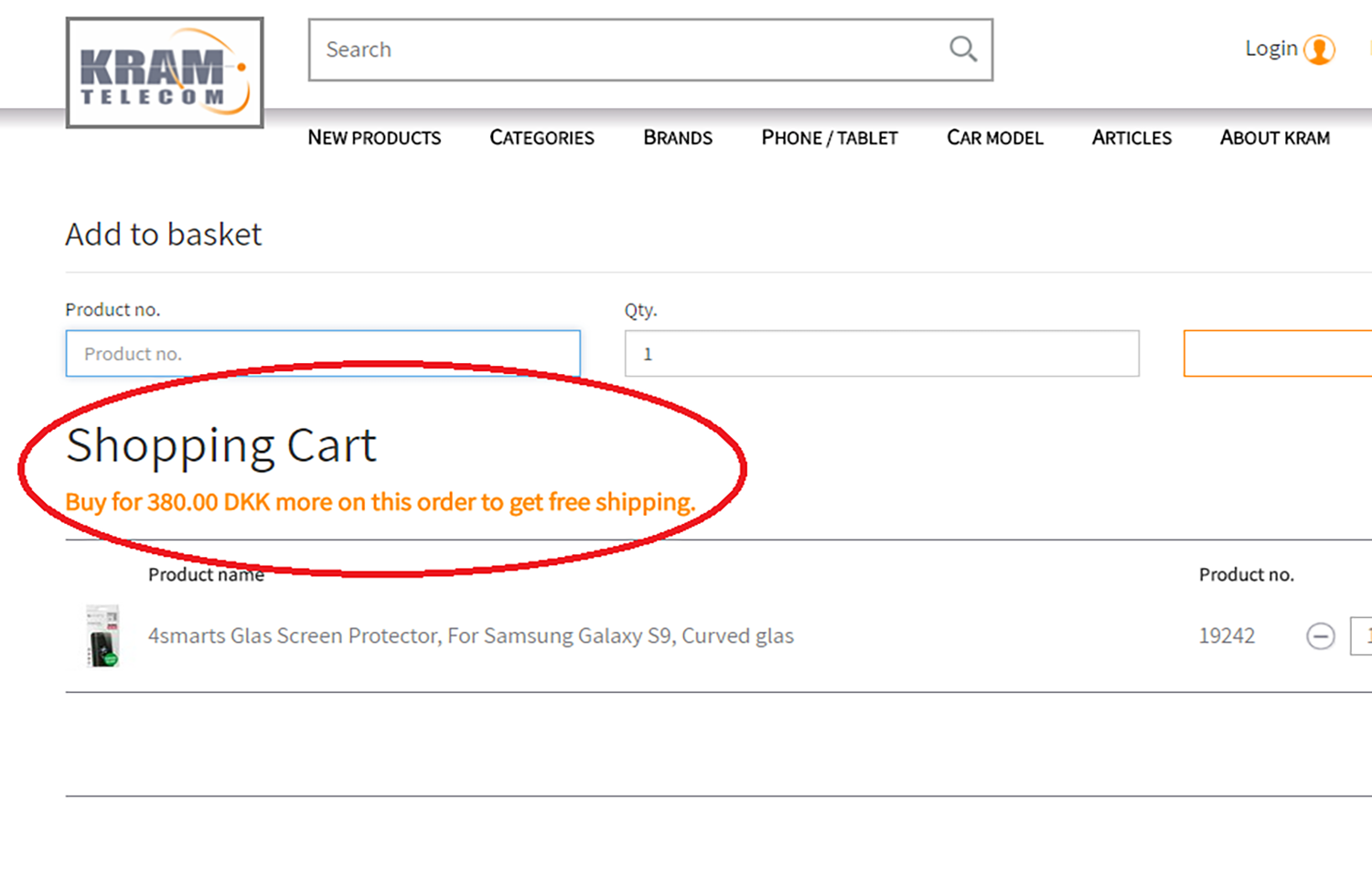
Task: Select the Qty. quantity field
Action: point(881,353)
